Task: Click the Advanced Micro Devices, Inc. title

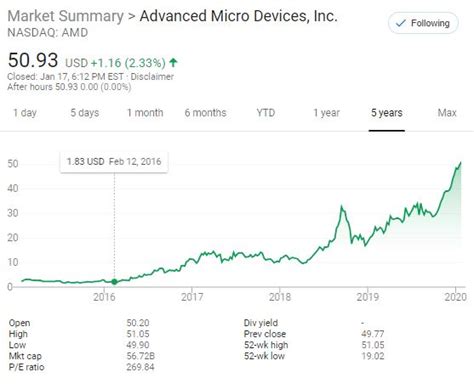Action: [x=239, y=16]
